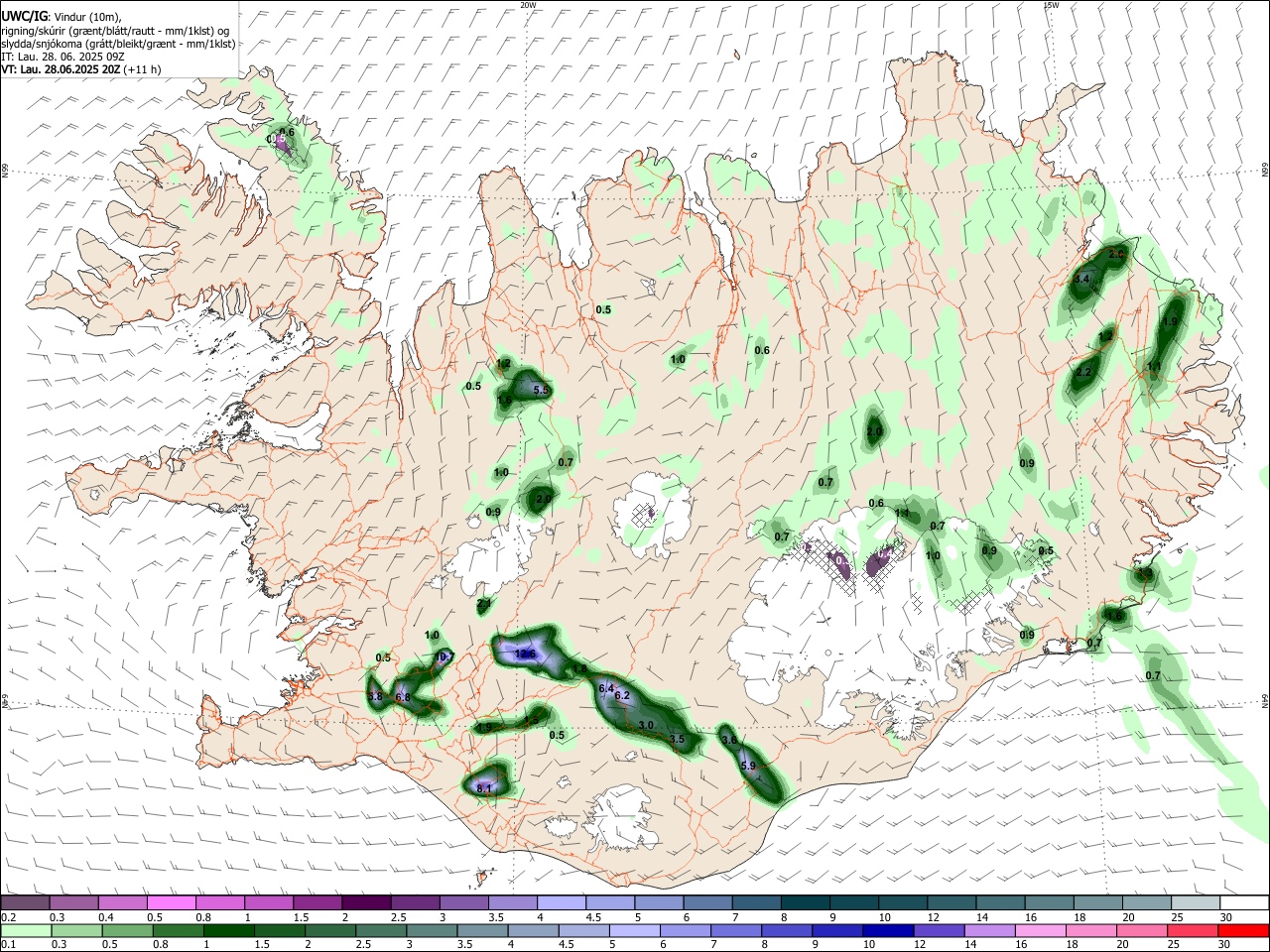Click the 20W longitude label at the top
This screenshot has height=952, width=1270.
tap(528, 5)
